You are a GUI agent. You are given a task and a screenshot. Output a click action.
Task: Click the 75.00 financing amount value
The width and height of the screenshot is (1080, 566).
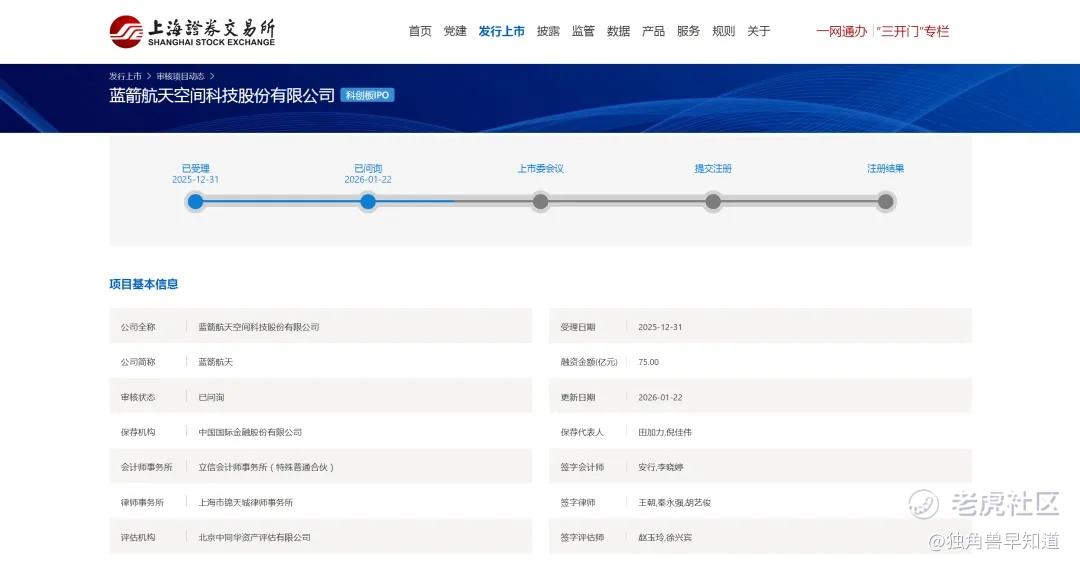[x=648, y=362]
